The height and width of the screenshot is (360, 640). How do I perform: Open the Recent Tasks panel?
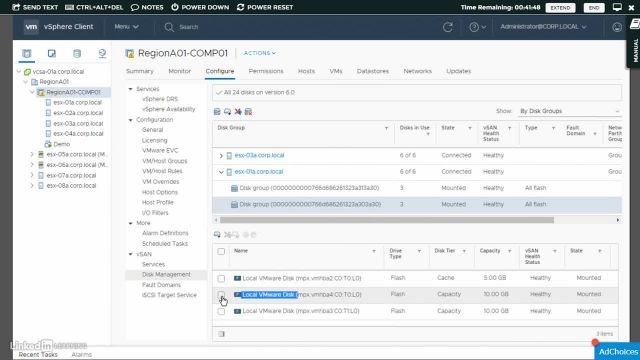coord(38,355)
